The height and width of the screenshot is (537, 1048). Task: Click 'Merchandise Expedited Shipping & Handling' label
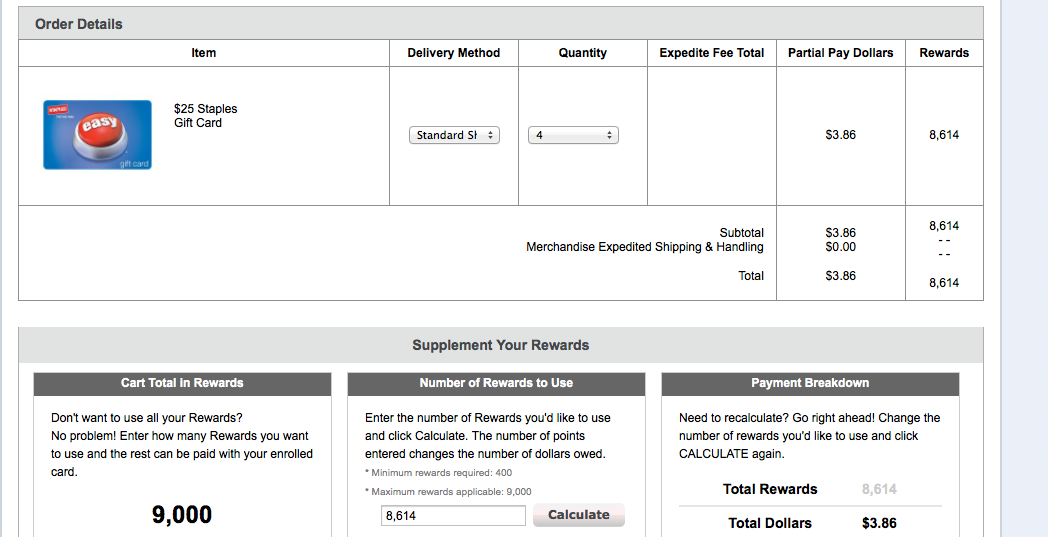pyautogui.click(x=645, y=247)
